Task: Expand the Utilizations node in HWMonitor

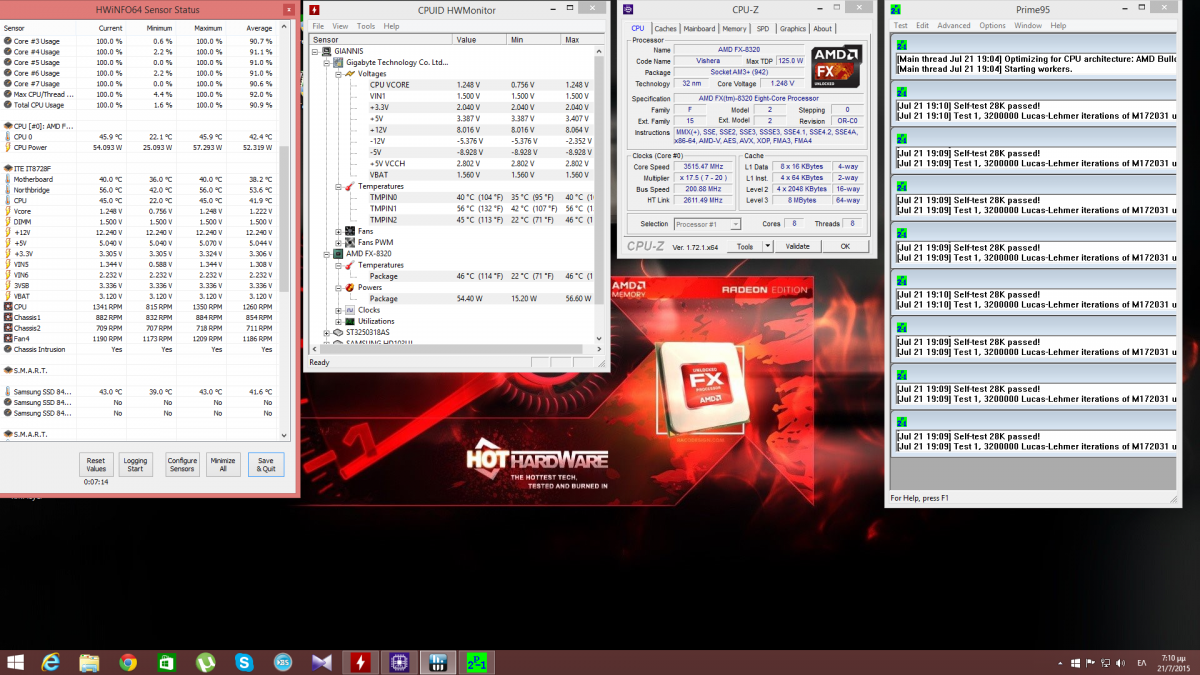Action: pos(338,321)
